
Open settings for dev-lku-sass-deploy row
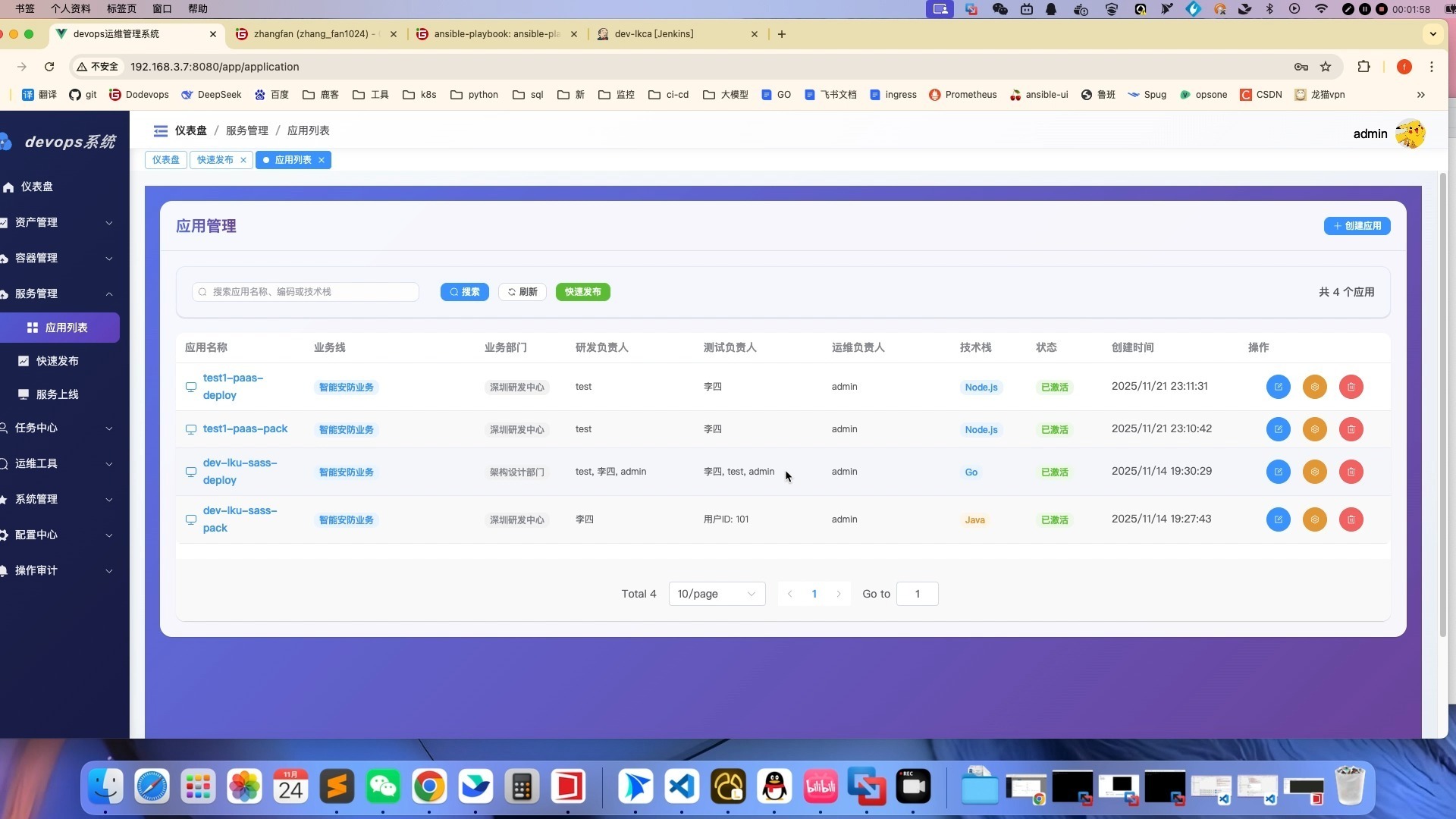tap(1314, 472)
